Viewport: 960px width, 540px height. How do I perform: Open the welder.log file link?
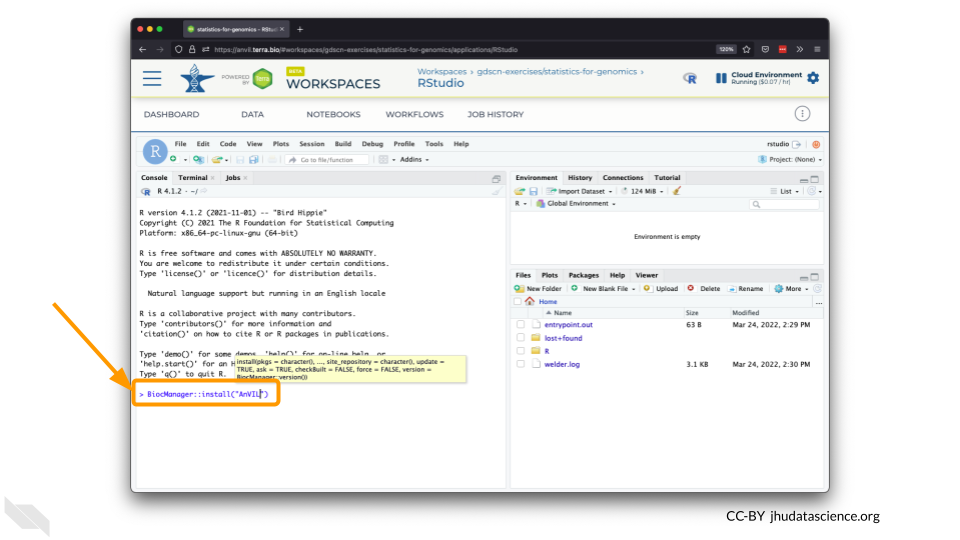coord(562,364)
